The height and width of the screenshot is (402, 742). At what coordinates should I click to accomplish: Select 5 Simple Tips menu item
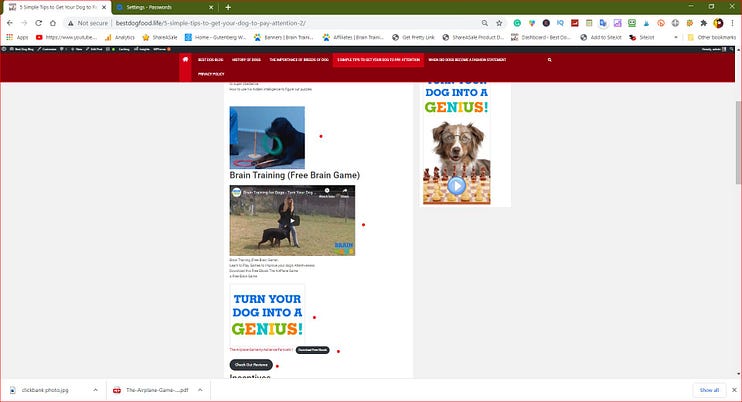pos(378,60)
